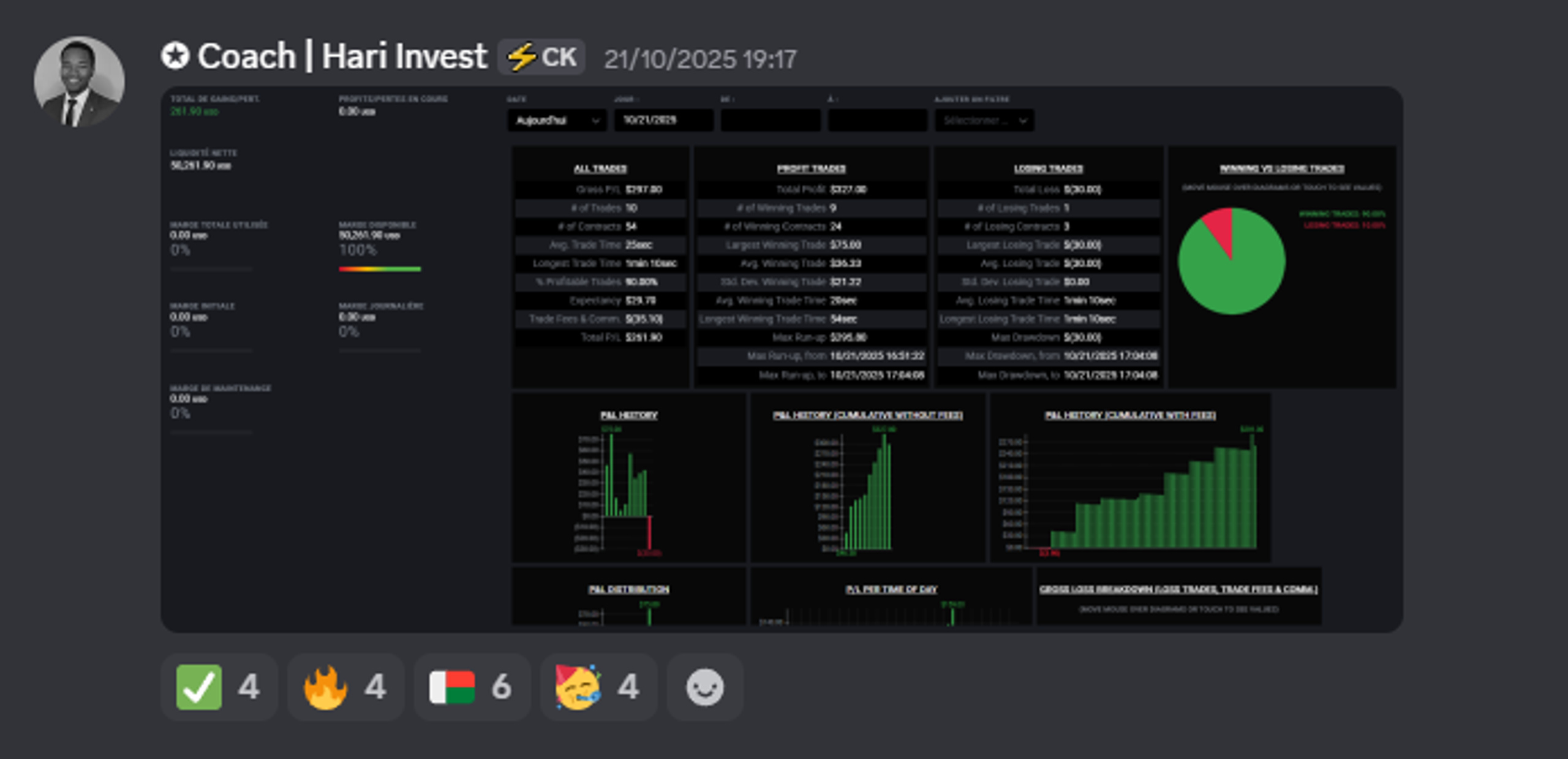Click the green slice of the pie chart

pos(1231,279)
